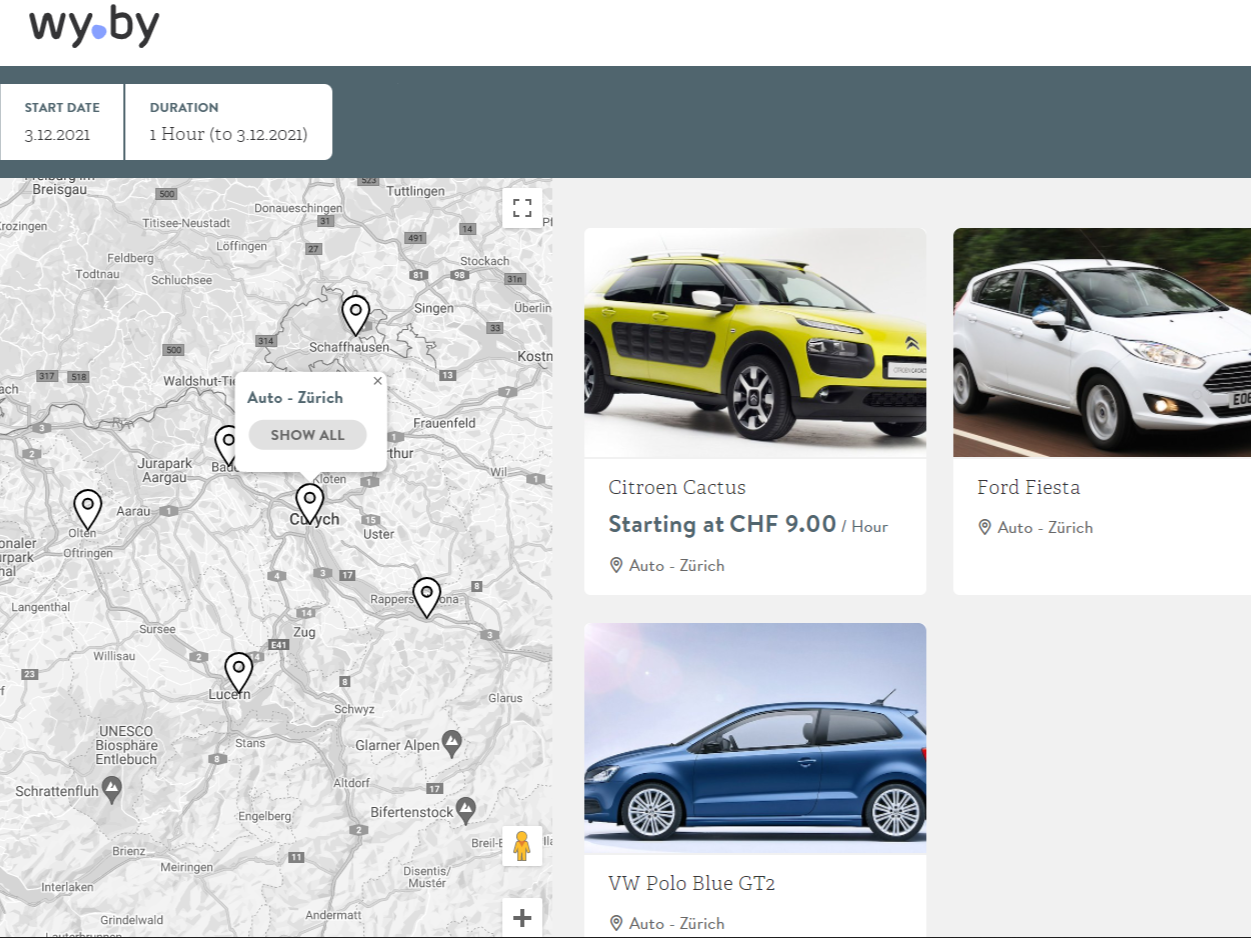Click 'UNESCO Biosphäre Entlebuch' map label
1251x938 pixels.
(x=127, y=745)
